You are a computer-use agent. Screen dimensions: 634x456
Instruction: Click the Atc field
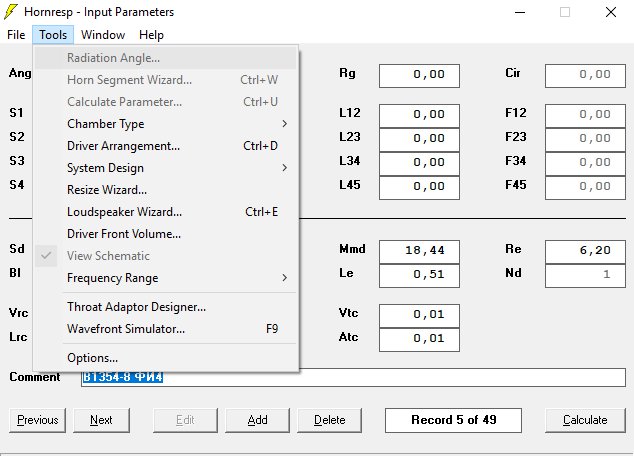[419, 340]
